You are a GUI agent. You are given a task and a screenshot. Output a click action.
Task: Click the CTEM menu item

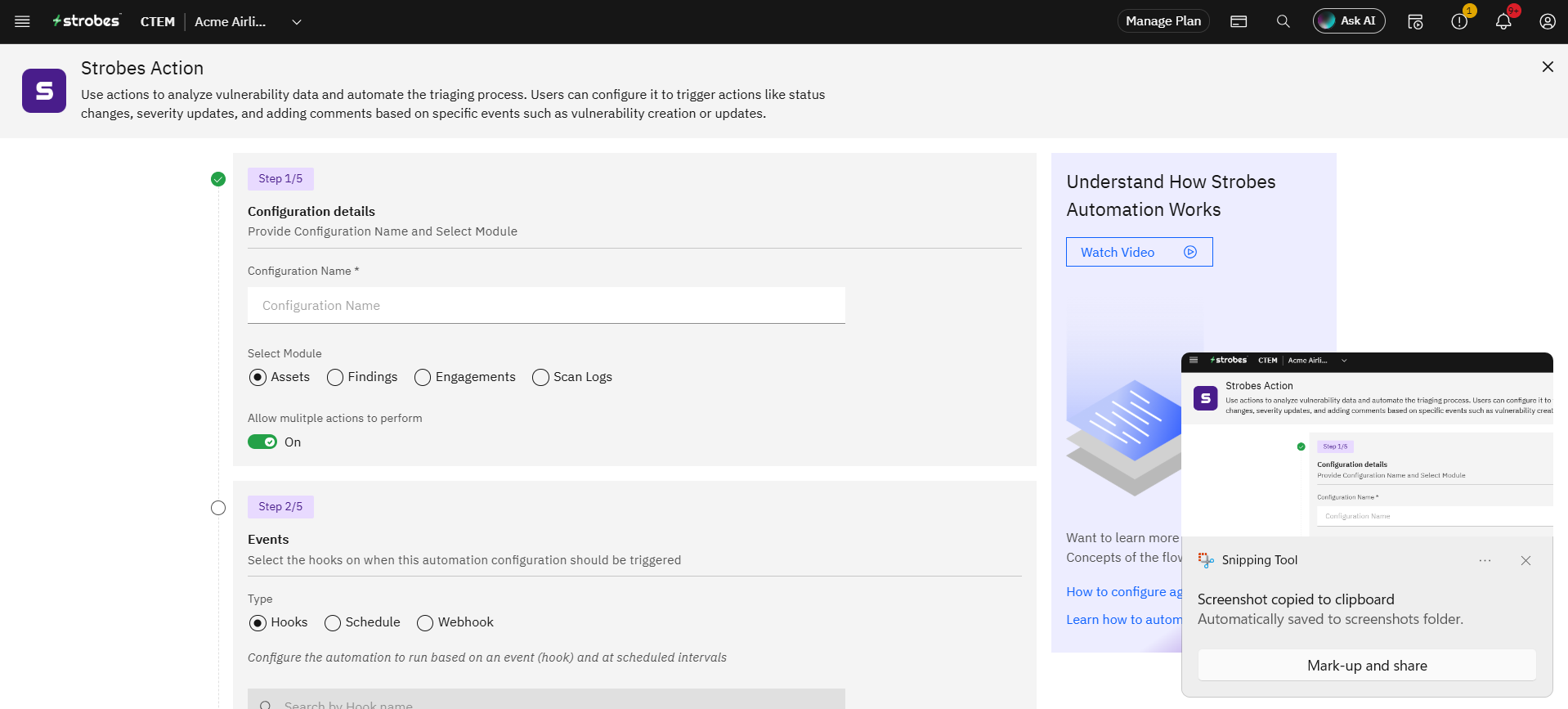point(158,22)
